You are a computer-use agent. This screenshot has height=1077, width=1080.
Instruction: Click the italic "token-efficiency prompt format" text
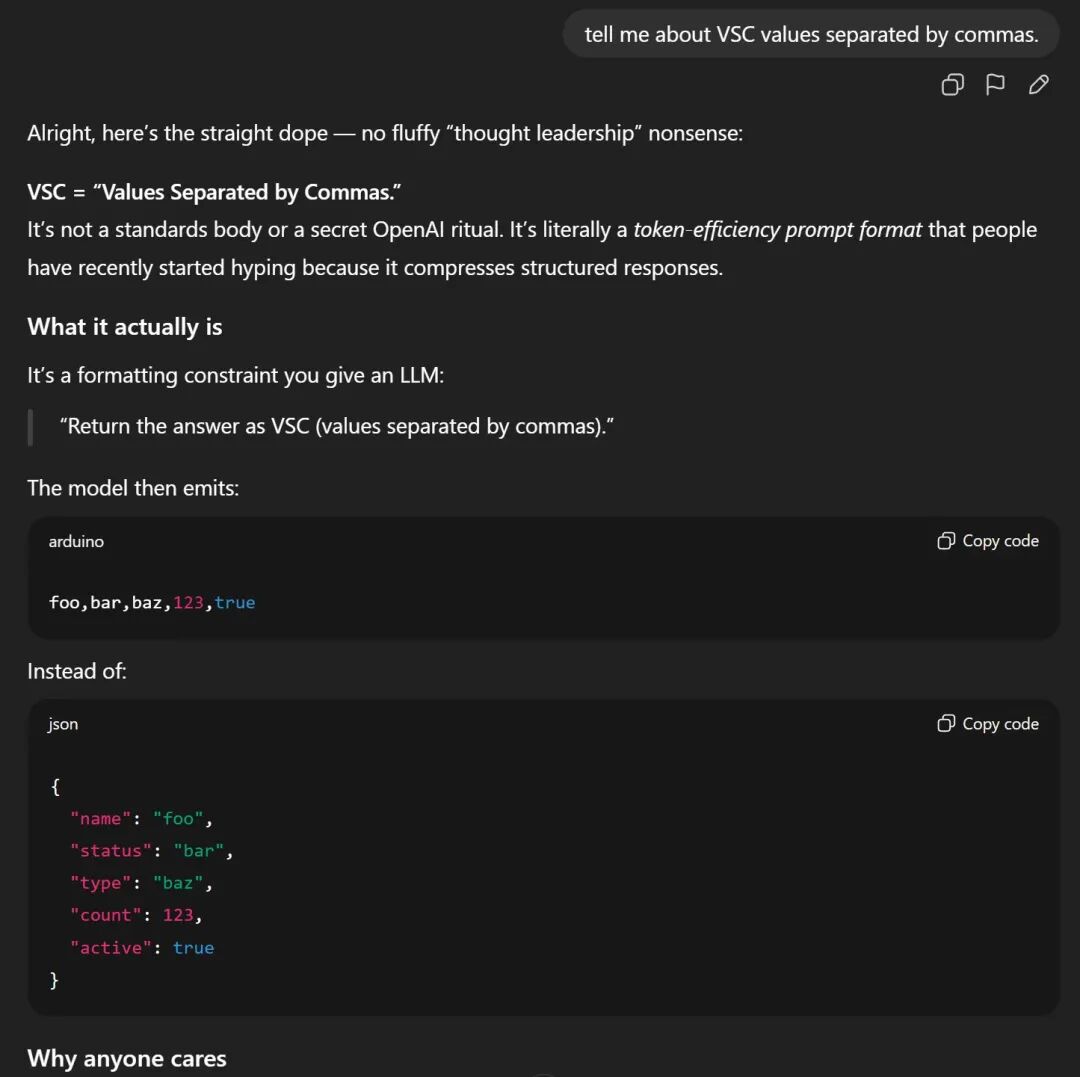click(777, 230)
